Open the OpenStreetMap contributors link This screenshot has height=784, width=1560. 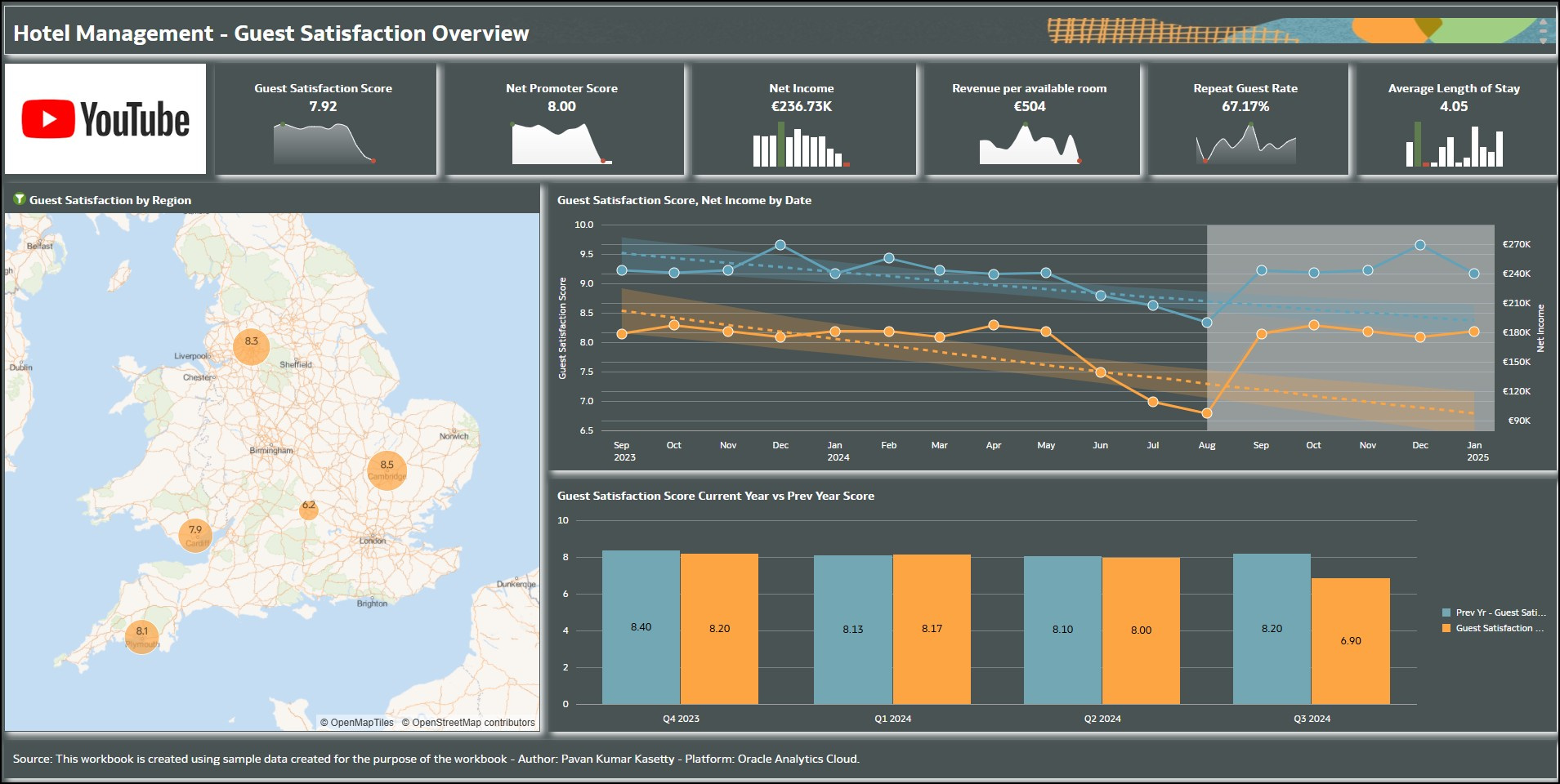[x=468, y=723]
